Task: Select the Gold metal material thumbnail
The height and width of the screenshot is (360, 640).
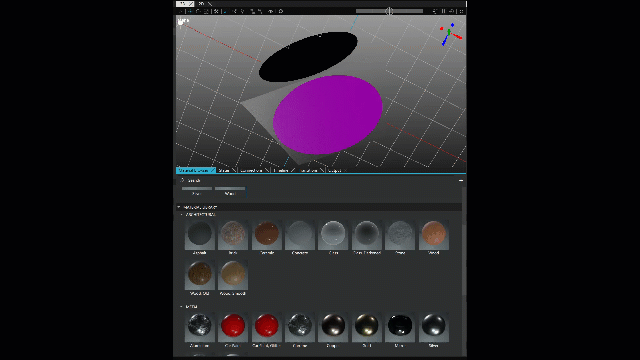Action: 367,327
